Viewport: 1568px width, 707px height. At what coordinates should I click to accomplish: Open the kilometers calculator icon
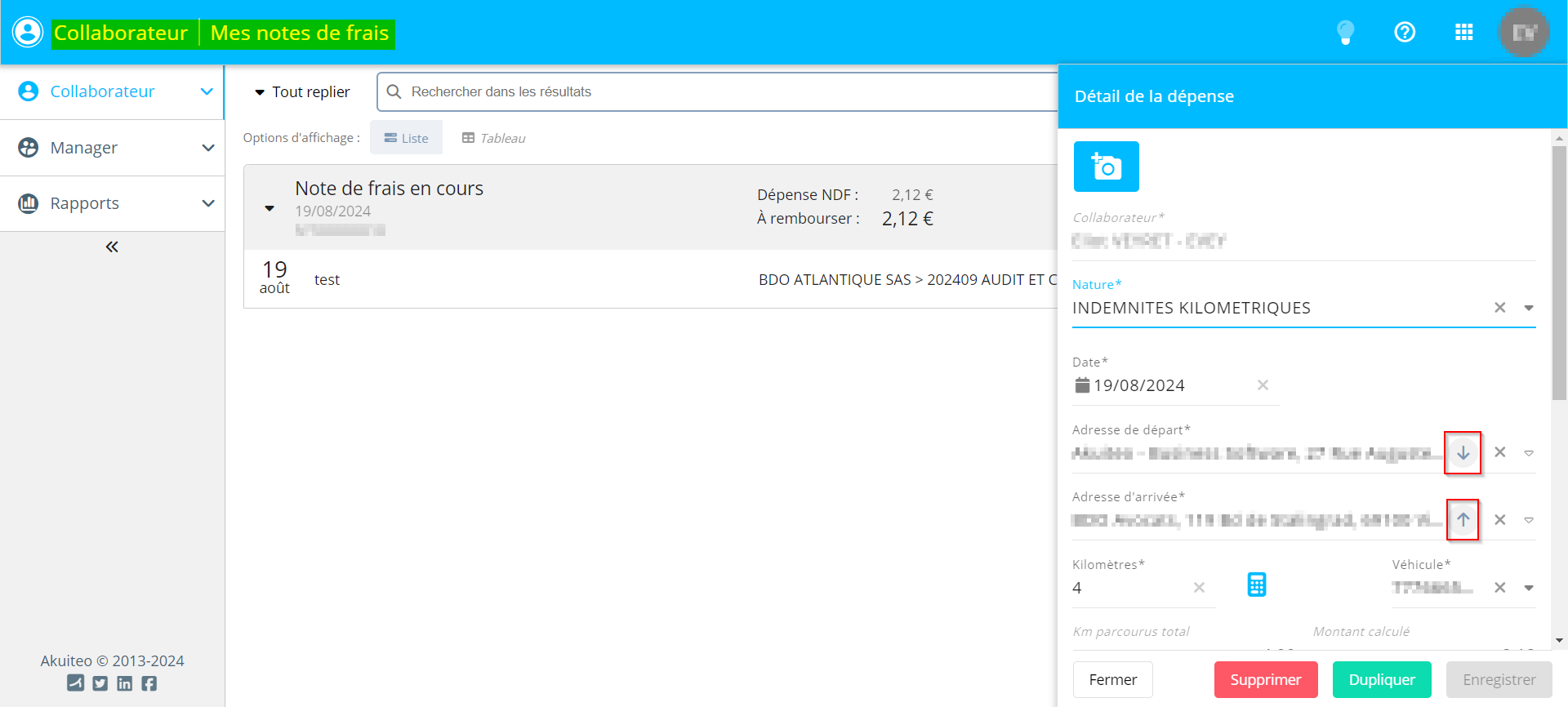point(1256,585)
